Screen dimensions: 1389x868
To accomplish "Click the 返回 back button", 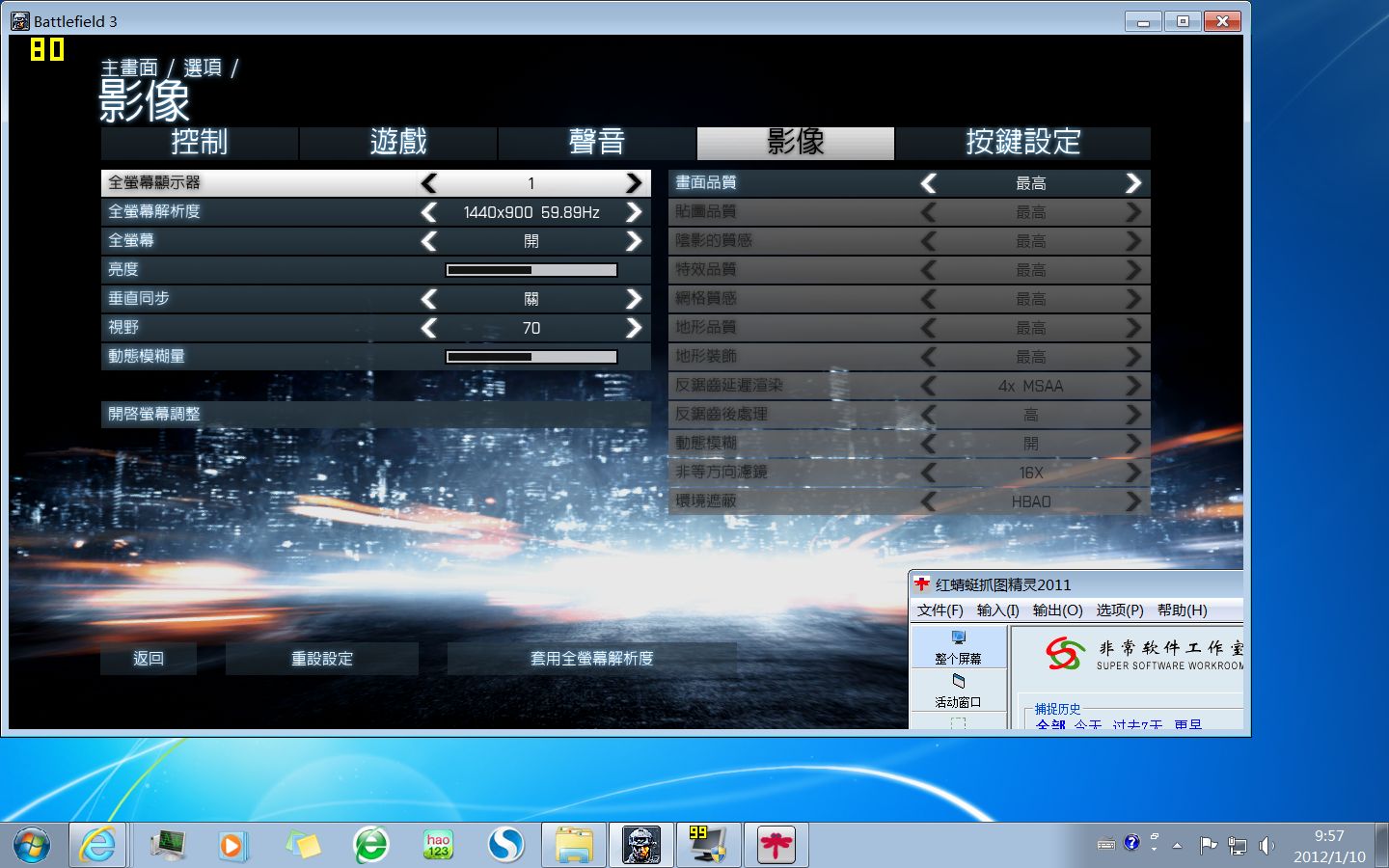I will [x=149, y=659].
